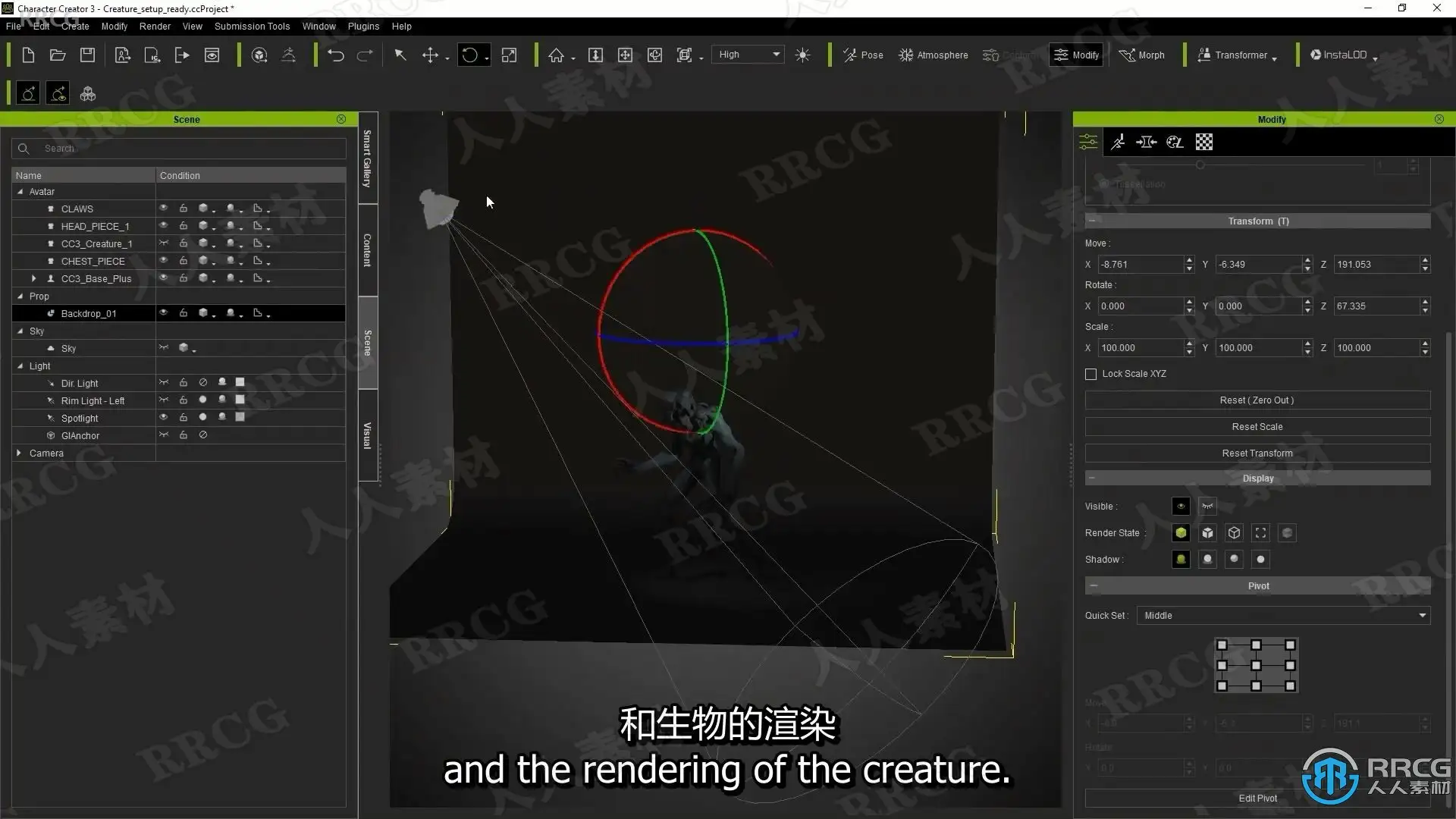Choose the Scale tool icon

click(510, 55)
